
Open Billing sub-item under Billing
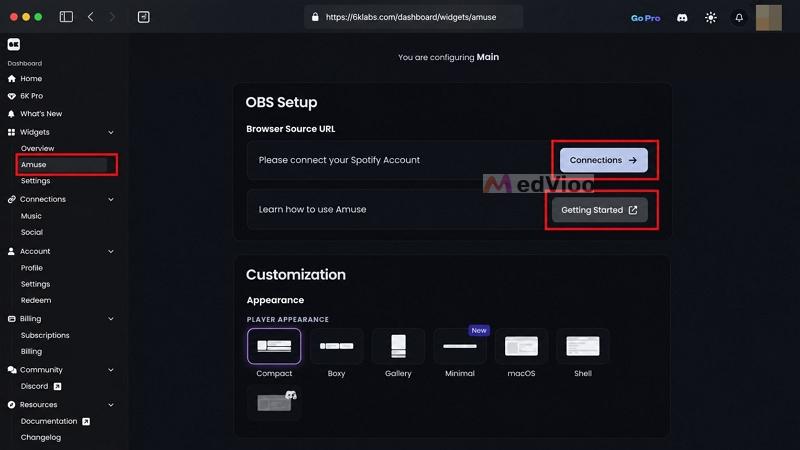31,352
